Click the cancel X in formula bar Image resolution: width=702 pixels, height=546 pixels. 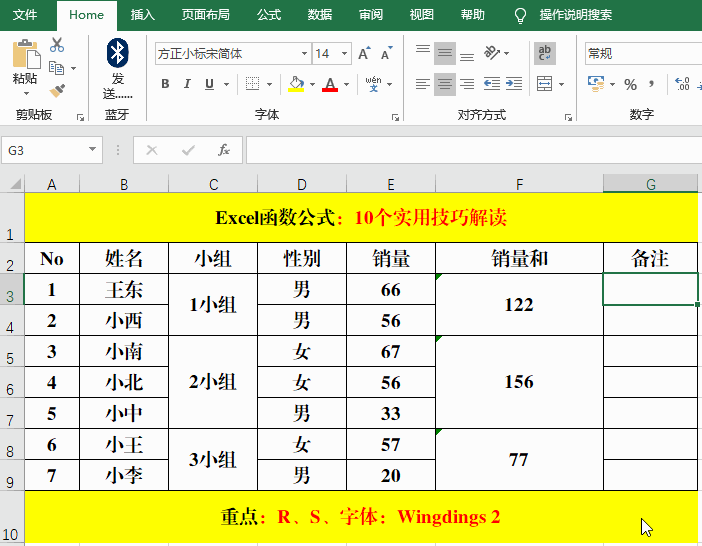pyautogui.click(x=152, y=150)
